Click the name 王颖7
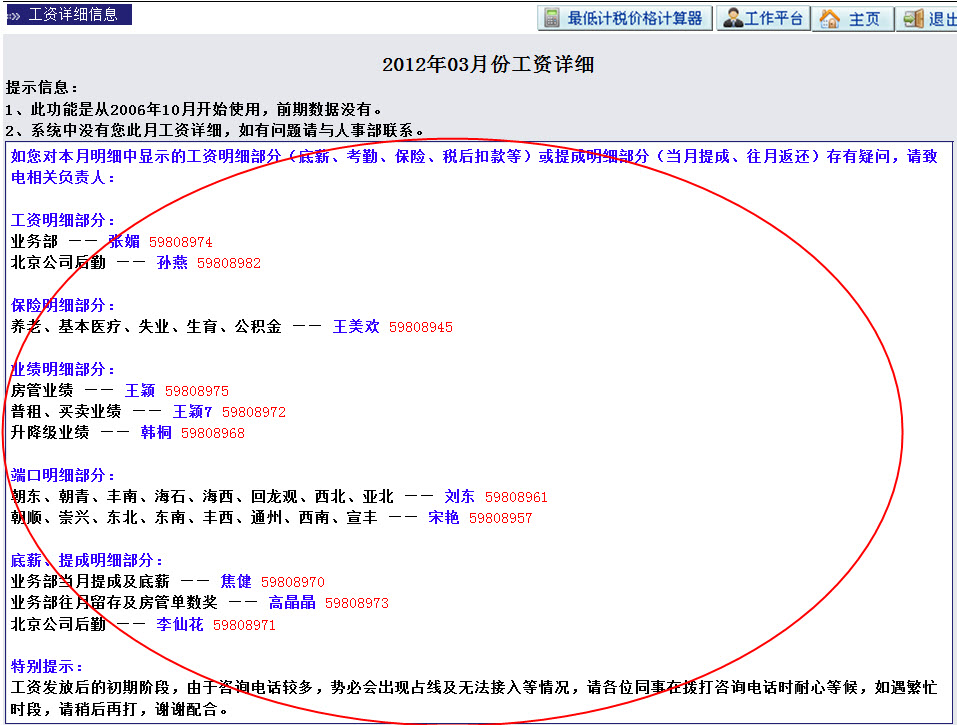Image resolution: width=957 pixels, height=725 pixels. pos(192,412)
